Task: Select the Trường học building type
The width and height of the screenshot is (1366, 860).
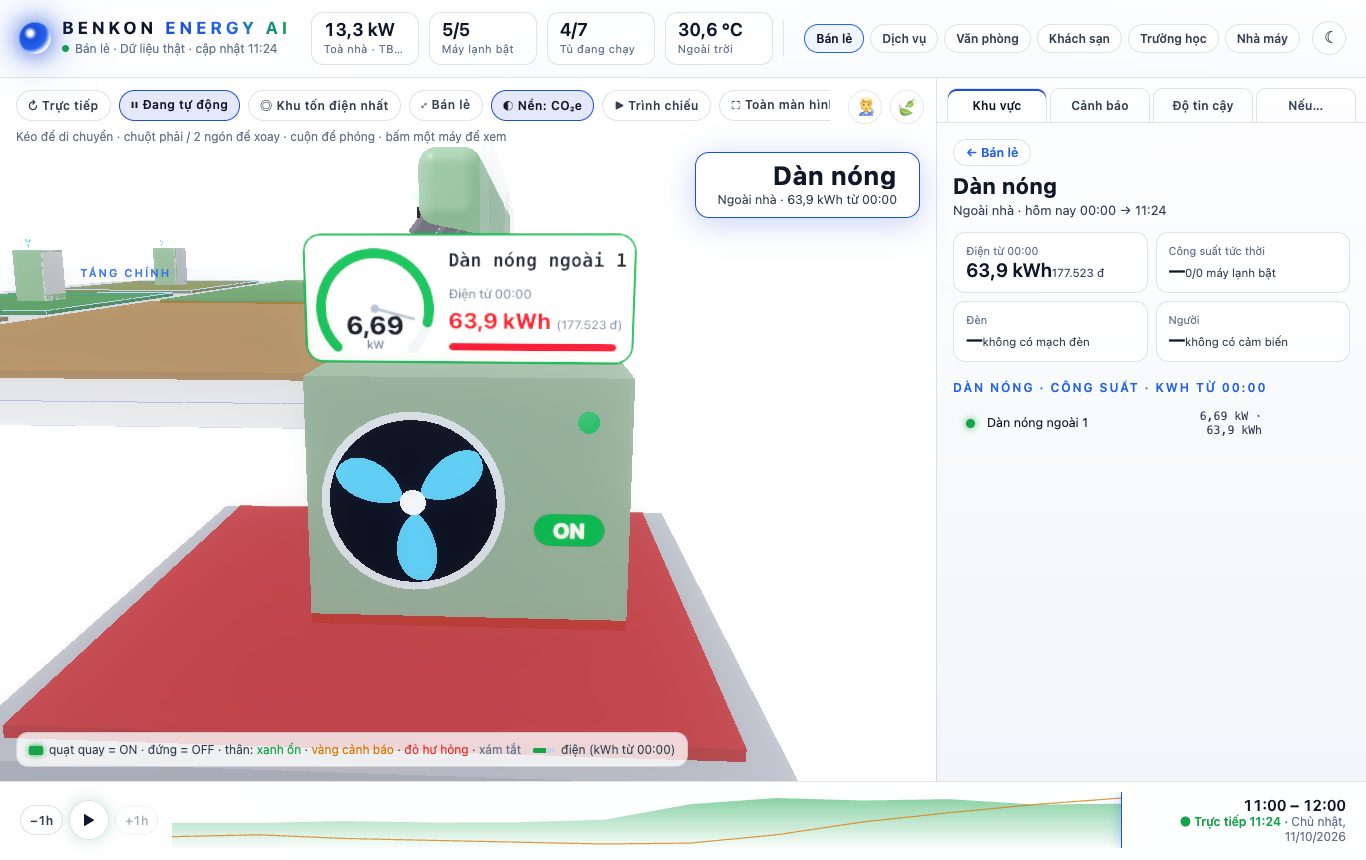Action: (x=1173, y=39)
